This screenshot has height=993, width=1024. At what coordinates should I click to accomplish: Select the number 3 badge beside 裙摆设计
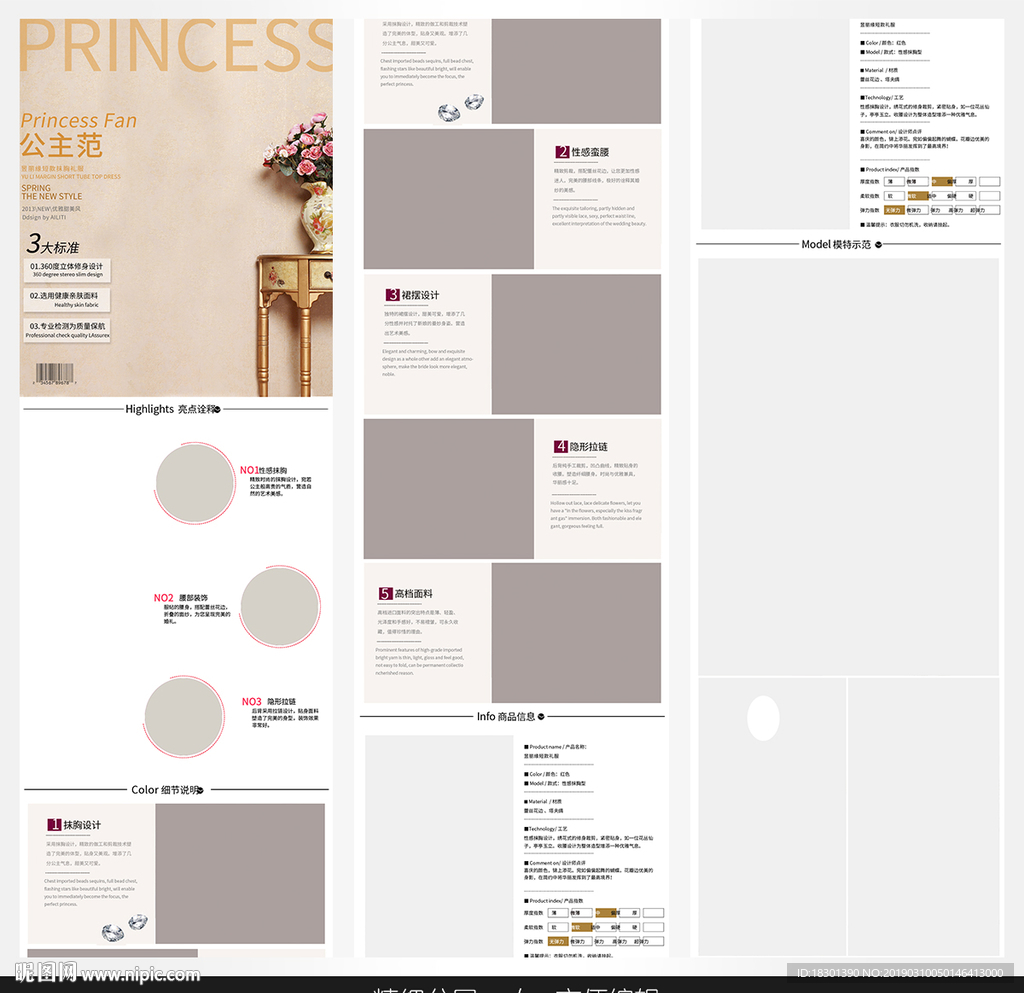point(392,295)
